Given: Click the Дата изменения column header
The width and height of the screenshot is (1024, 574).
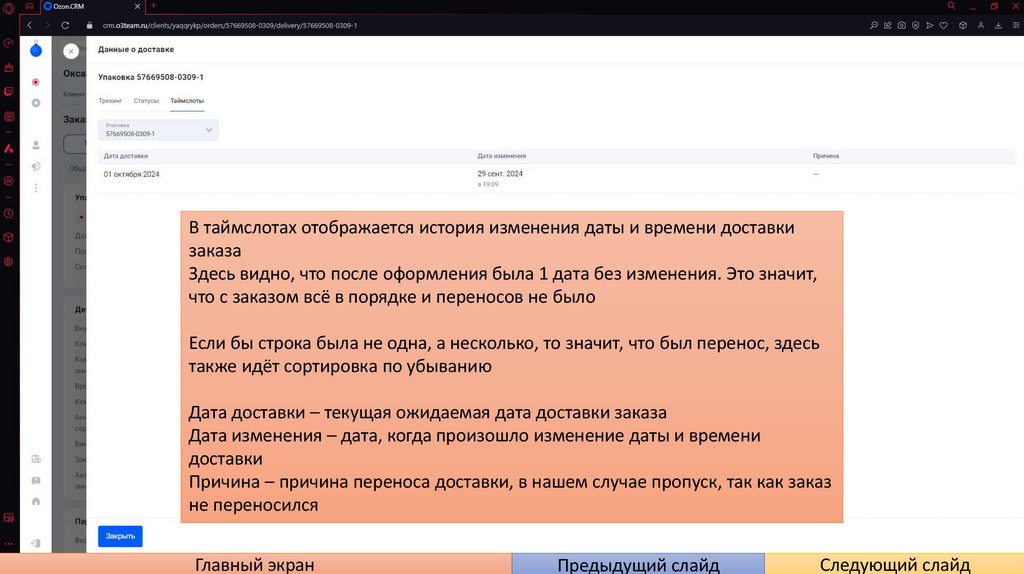Looking at the screenshot, I should tap(502, 156).
